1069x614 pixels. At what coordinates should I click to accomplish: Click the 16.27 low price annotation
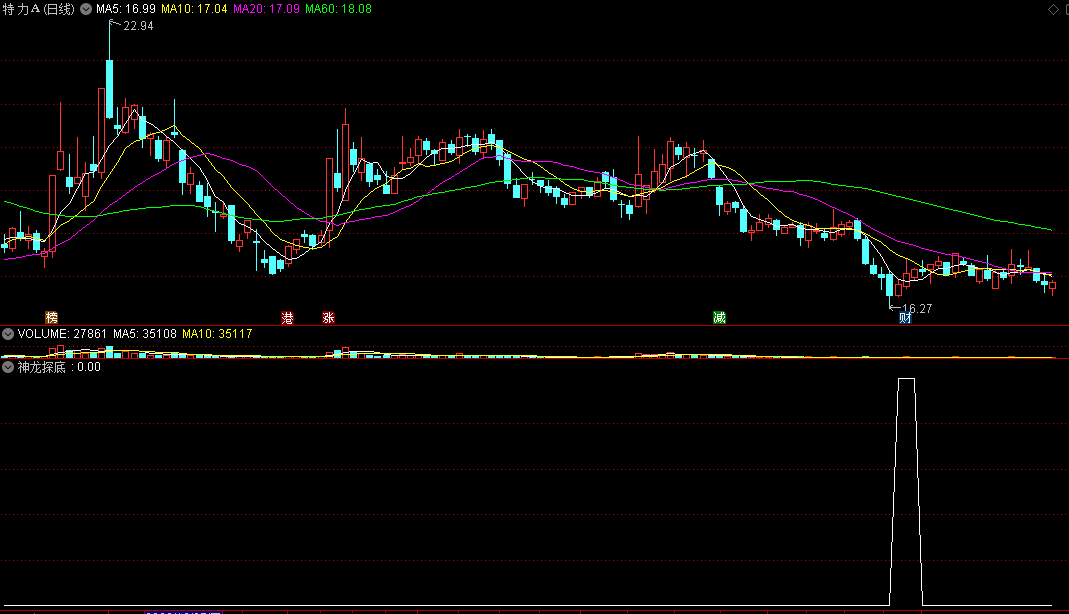click(x=917, y=309)
